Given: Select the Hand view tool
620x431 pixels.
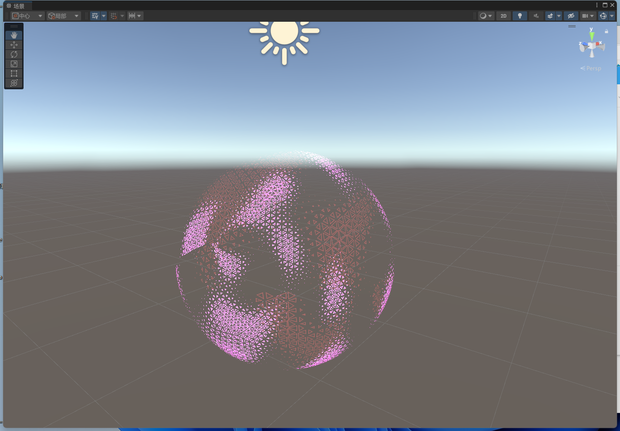Looking at the screenshot, I should pos(14,35).
